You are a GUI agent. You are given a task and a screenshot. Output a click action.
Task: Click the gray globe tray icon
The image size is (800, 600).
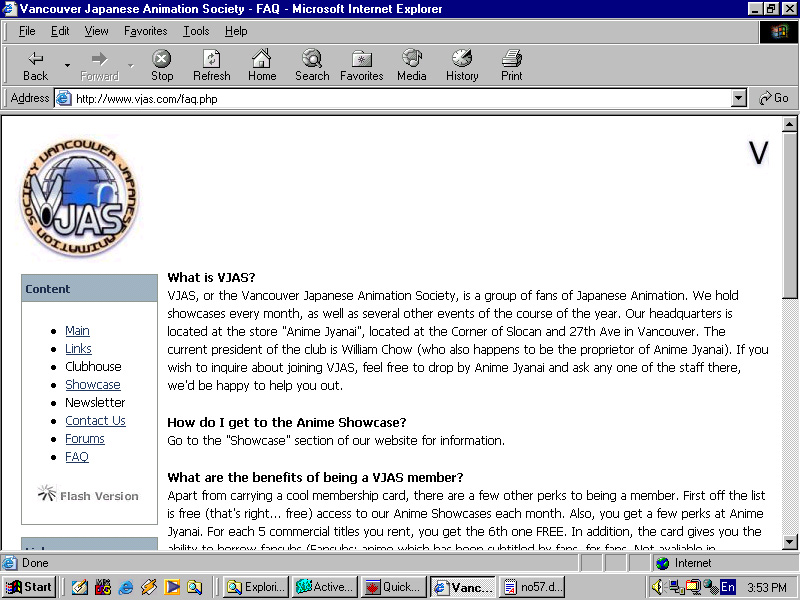click(x=710, y=587)
